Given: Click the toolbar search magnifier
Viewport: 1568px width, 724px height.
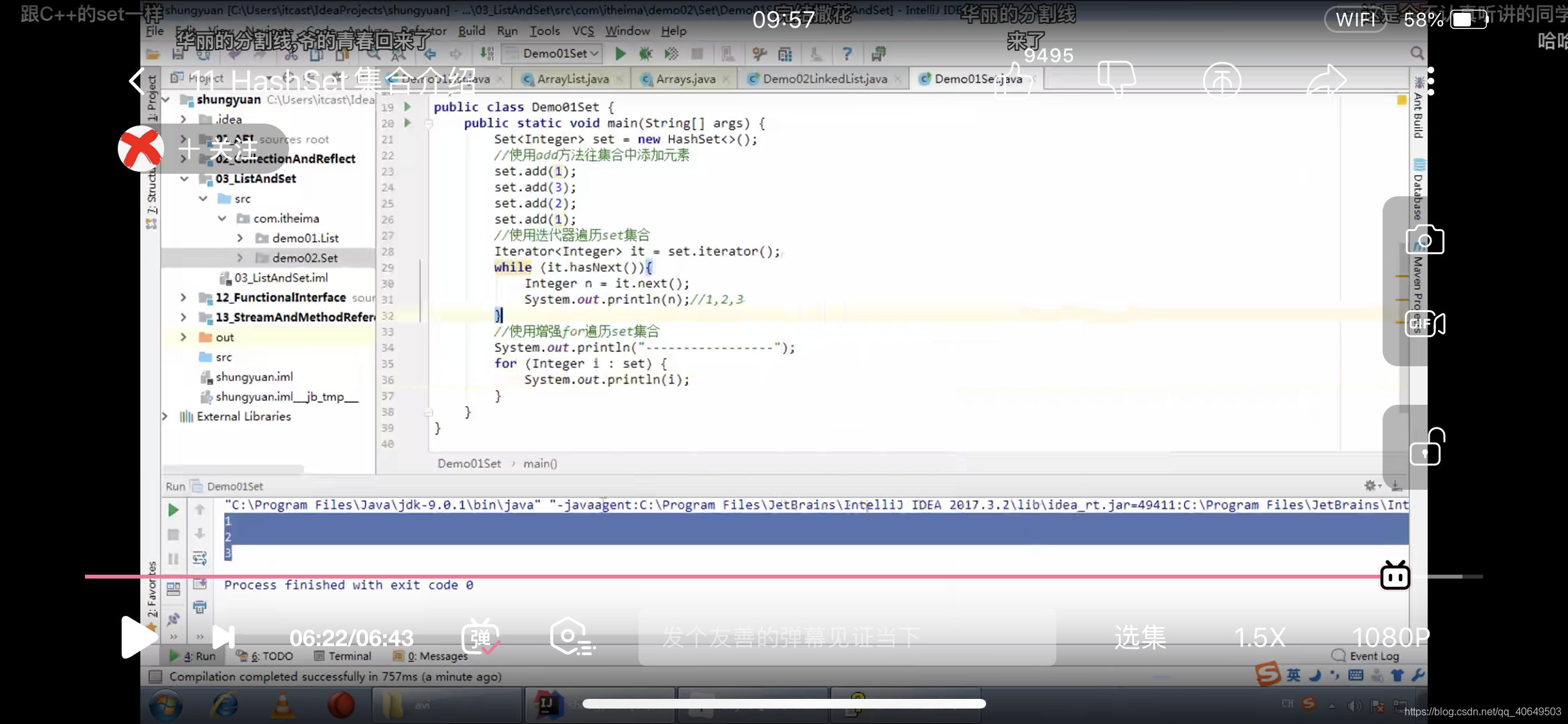Looking at the screenshot, I should pyautogui.click(x=1417, y=53).
